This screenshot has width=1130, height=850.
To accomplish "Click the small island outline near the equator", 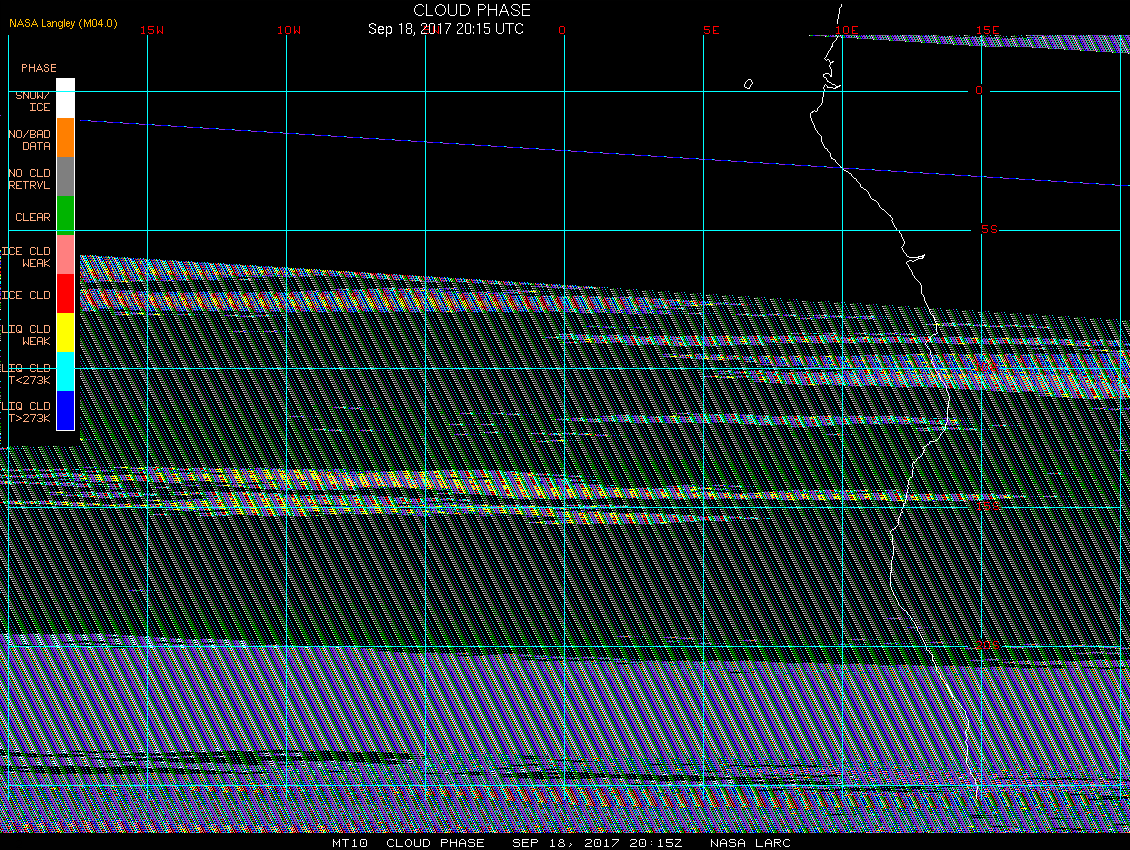I will [748, 84].
